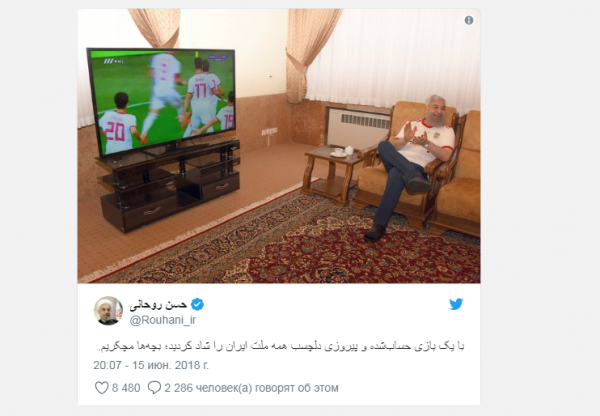Image resolution: width=600 pixels, height=416 pixels.
Task: Click the Persian tweet text
Action: [x=282, y=347]
